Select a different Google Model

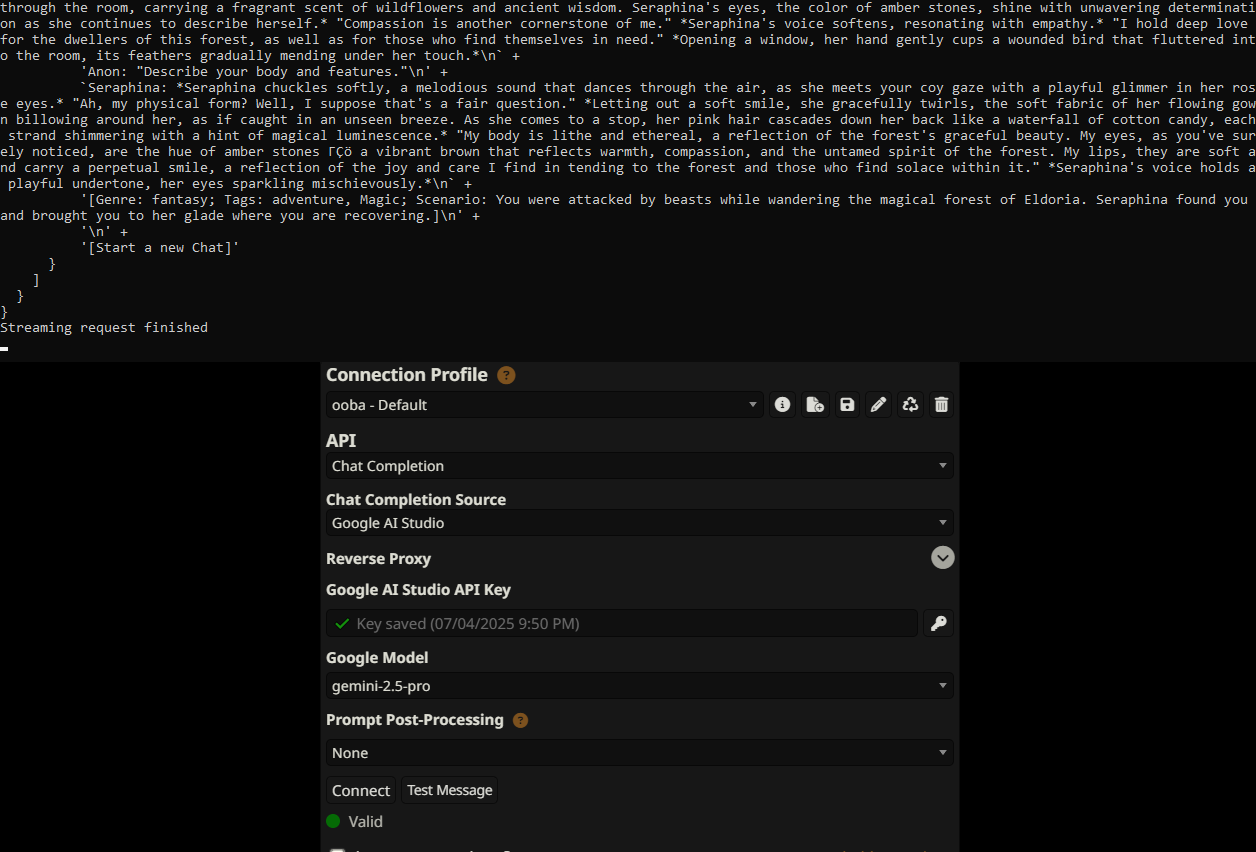click(640, 685)
